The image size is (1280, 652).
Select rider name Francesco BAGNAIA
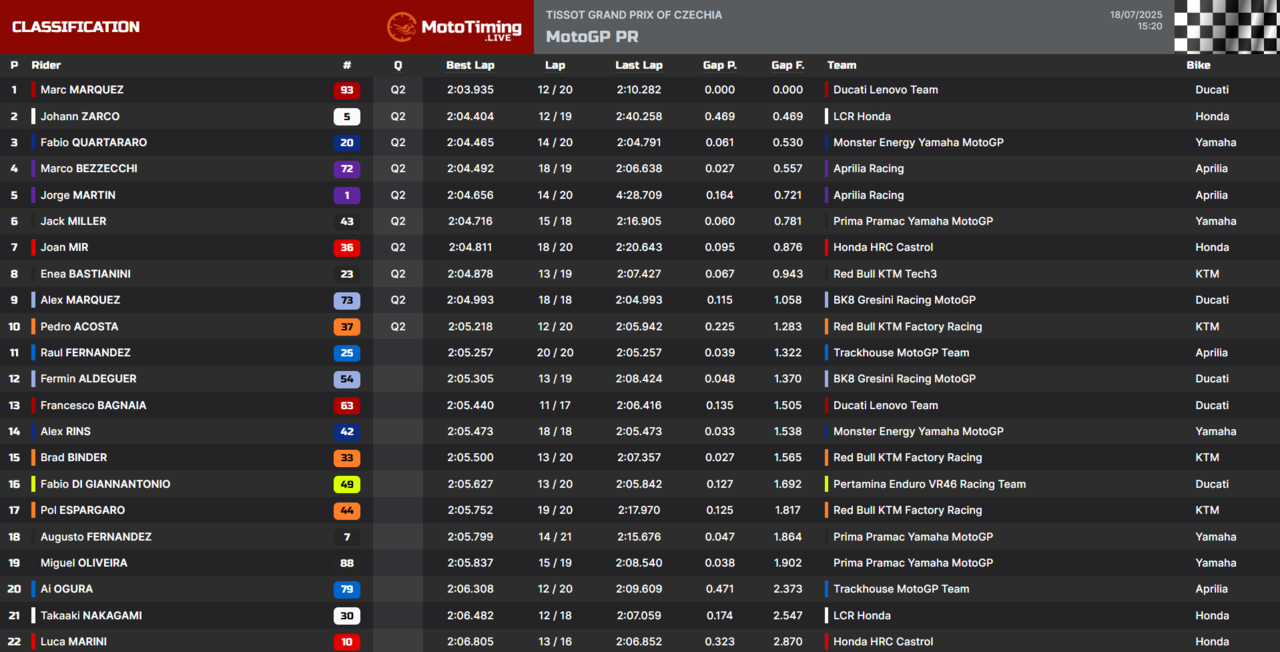tap(93, 406)
